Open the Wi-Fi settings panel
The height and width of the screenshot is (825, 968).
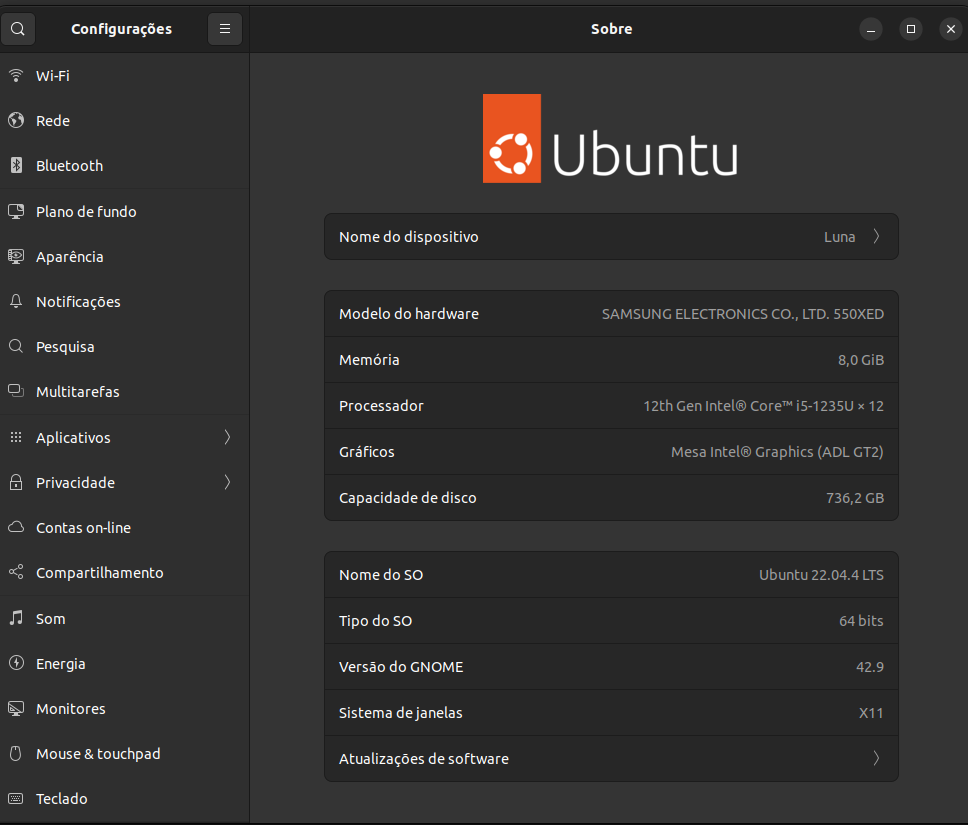tap(125, 75)
